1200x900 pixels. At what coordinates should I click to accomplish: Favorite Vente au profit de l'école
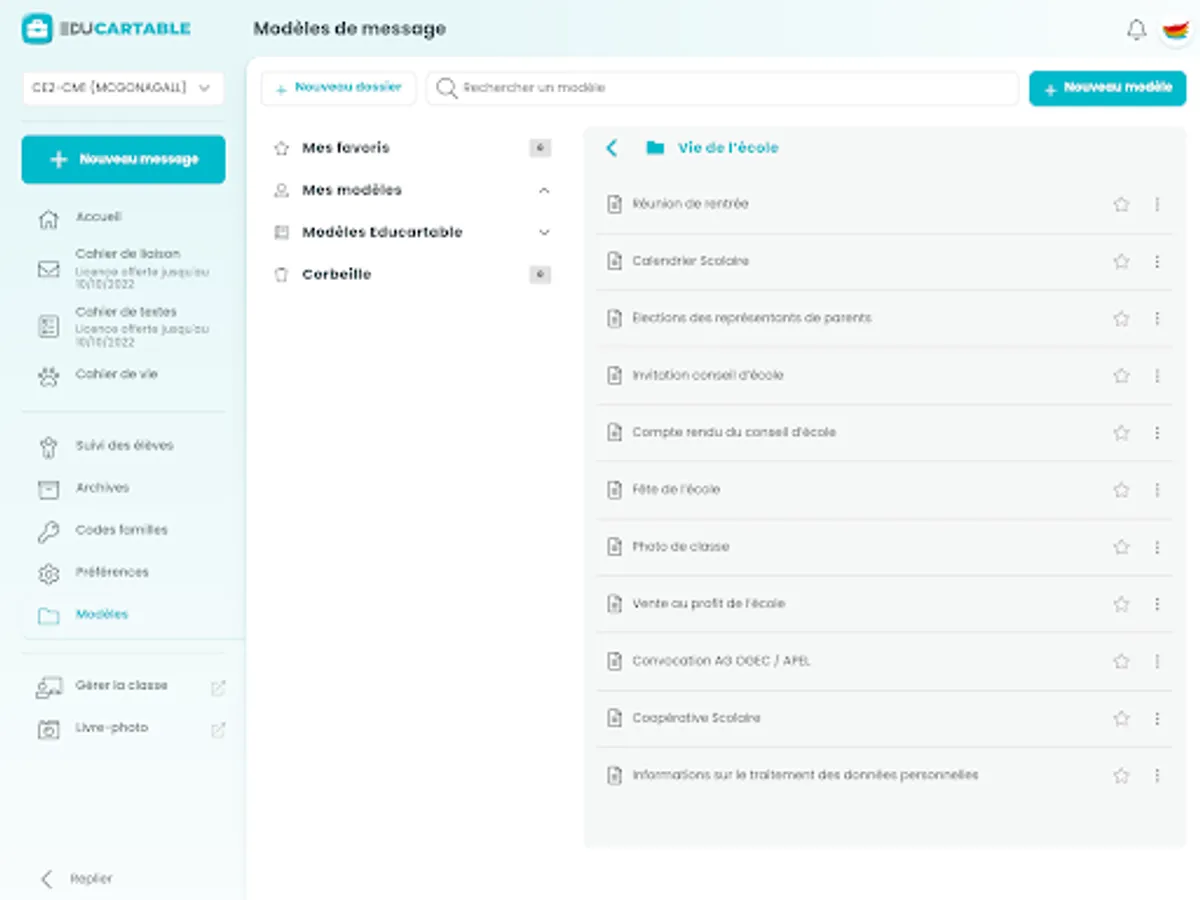(1121, 604)
